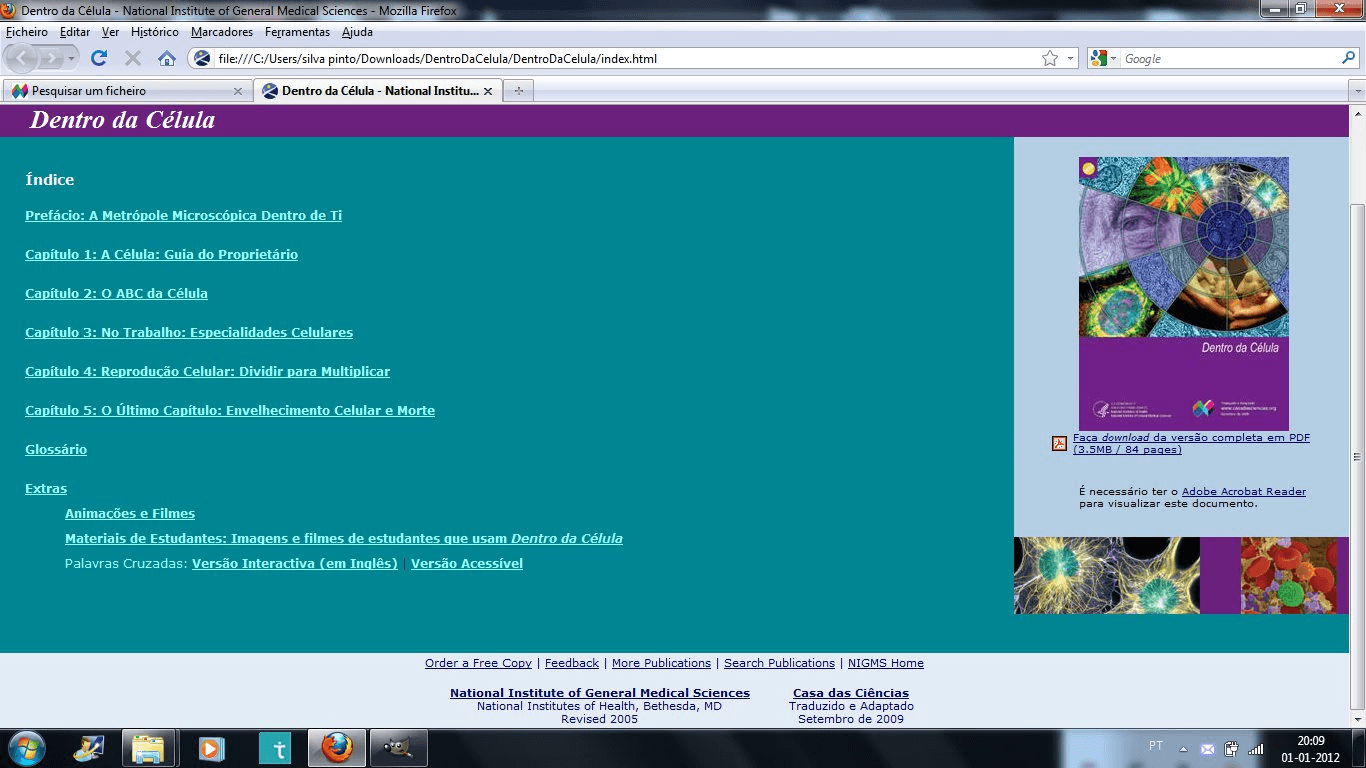Image resolution: width=1366 pixels, height=768 pixels.
Task: Open Capítulo 4: Reprodução Celular link
Action: tap(207, 372)
